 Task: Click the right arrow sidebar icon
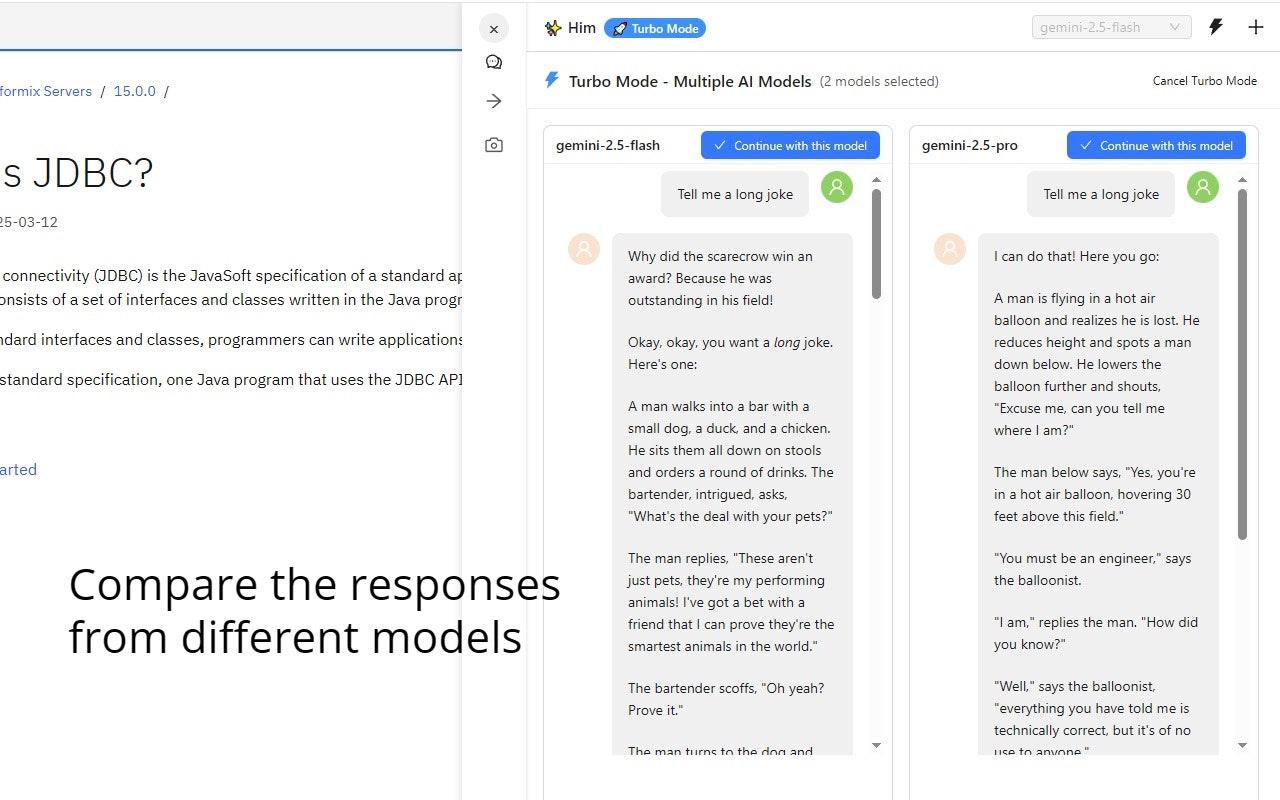pyautogui.click(x=493, y=101)
